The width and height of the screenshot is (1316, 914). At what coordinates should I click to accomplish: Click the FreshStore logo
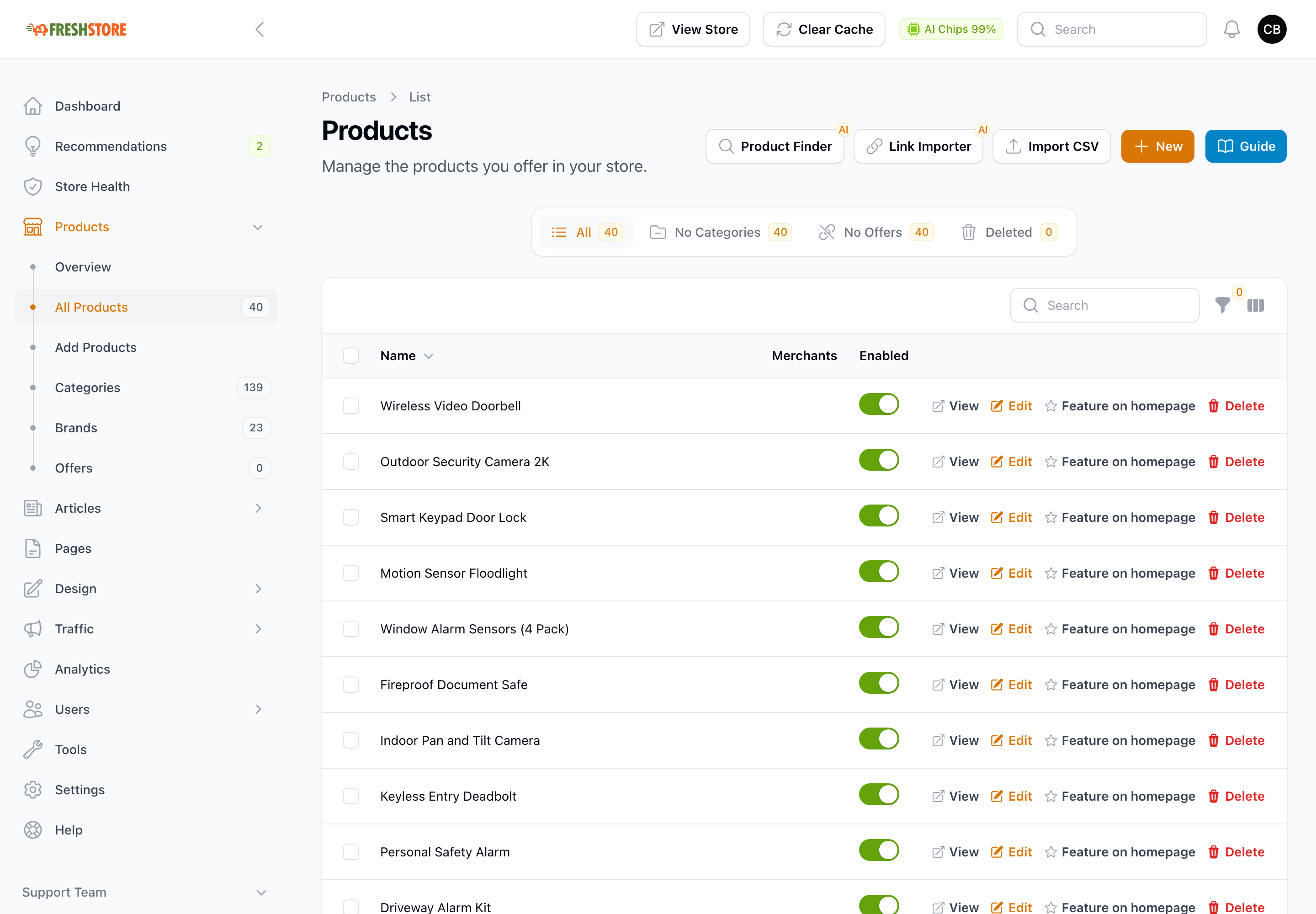[76, 29]
